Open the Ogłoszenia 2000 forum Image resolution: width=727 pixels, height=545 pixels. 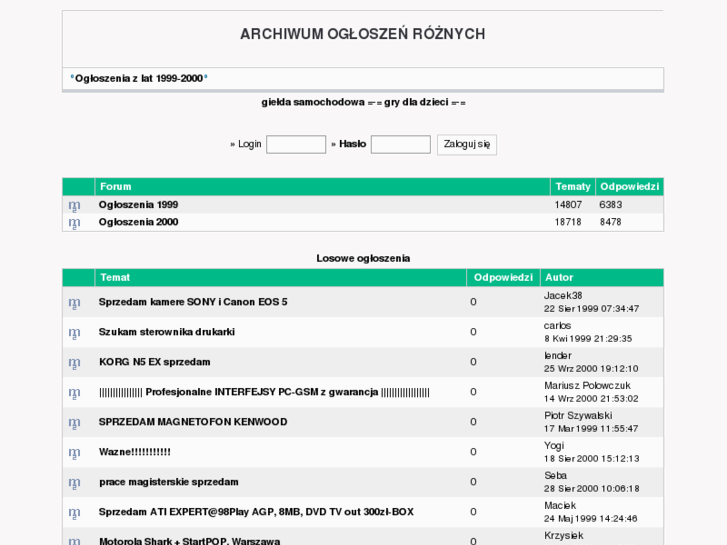point(138,222)
